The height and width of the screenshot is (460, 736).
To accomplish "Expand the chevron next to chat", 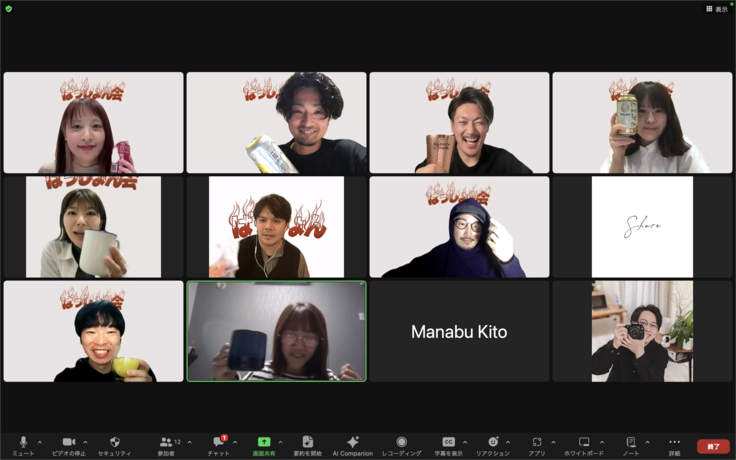I will [235, 442].
